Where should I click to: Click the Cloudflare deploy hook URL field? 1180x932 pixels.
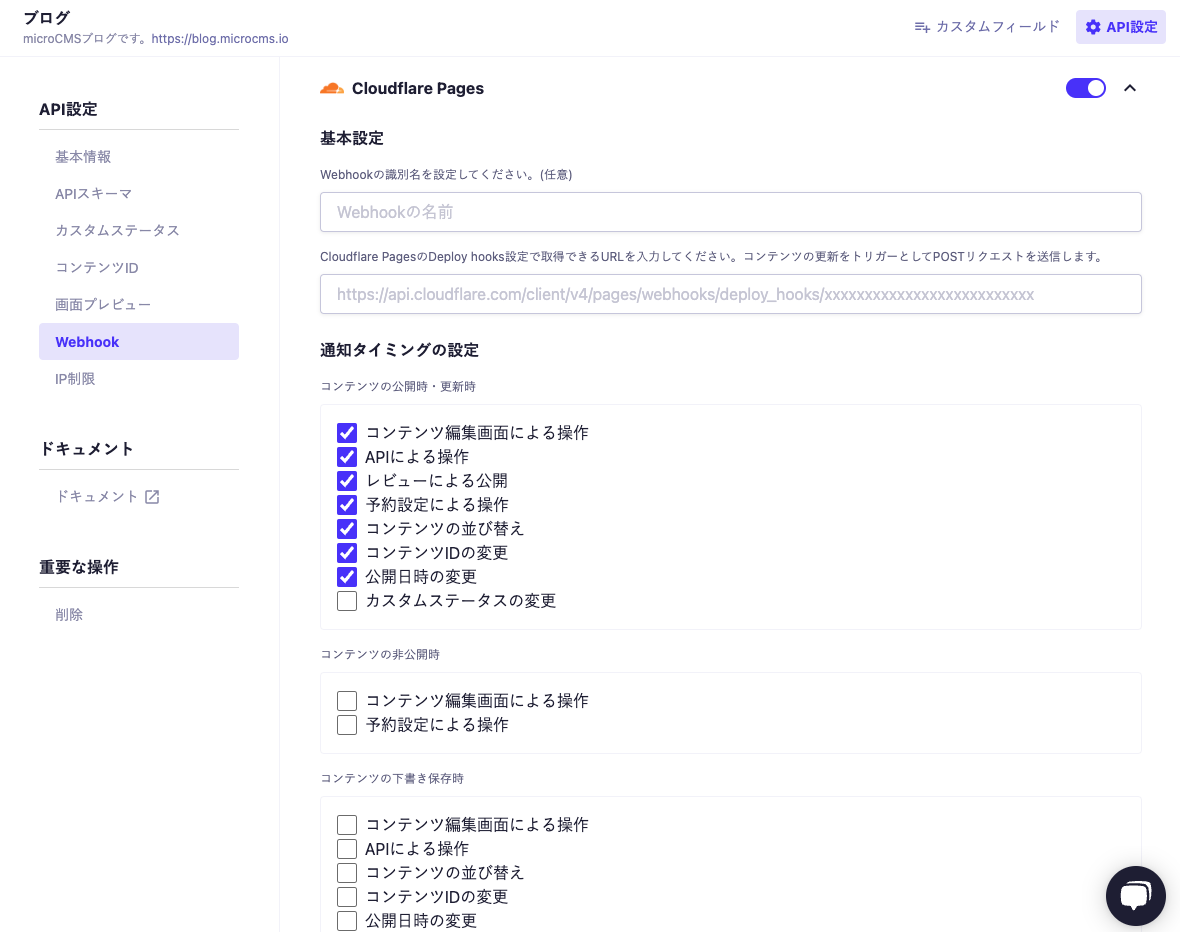(x=730, y=295)
